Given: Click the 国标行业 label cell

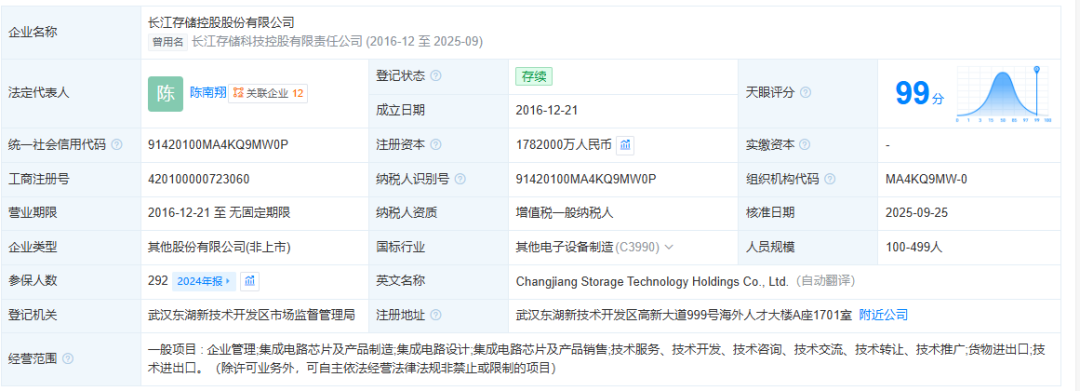Looking at the screenshot, I should pos(439,246).
